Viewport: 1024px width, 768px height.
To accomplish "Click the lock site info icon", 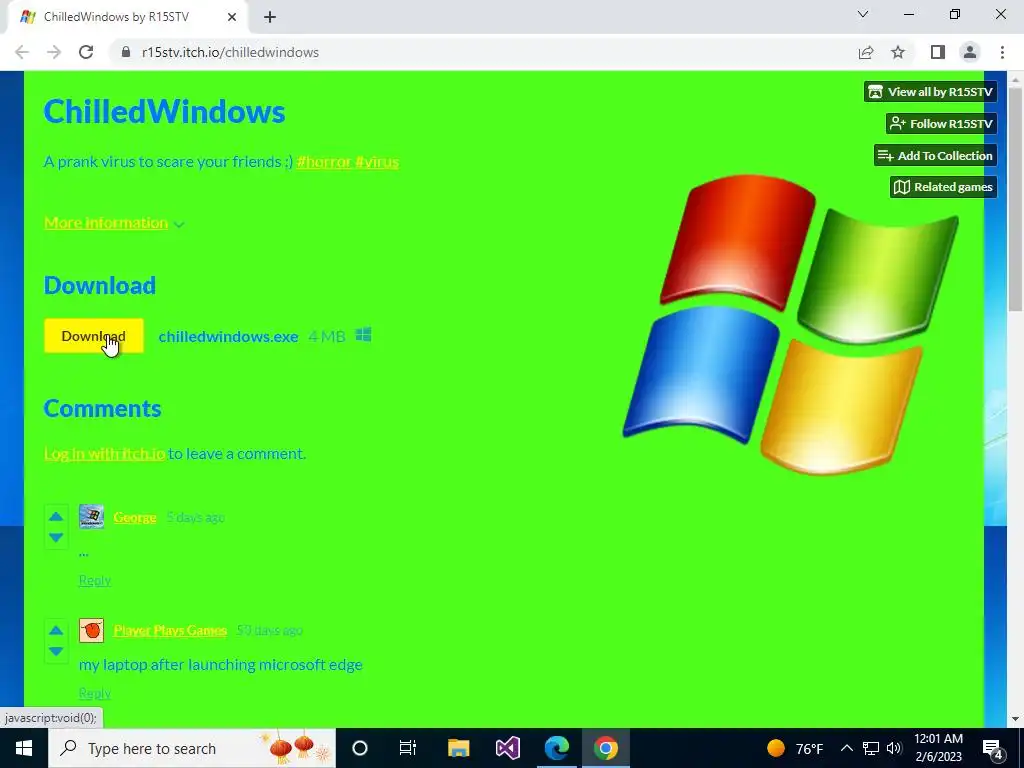I will [126, 52].
